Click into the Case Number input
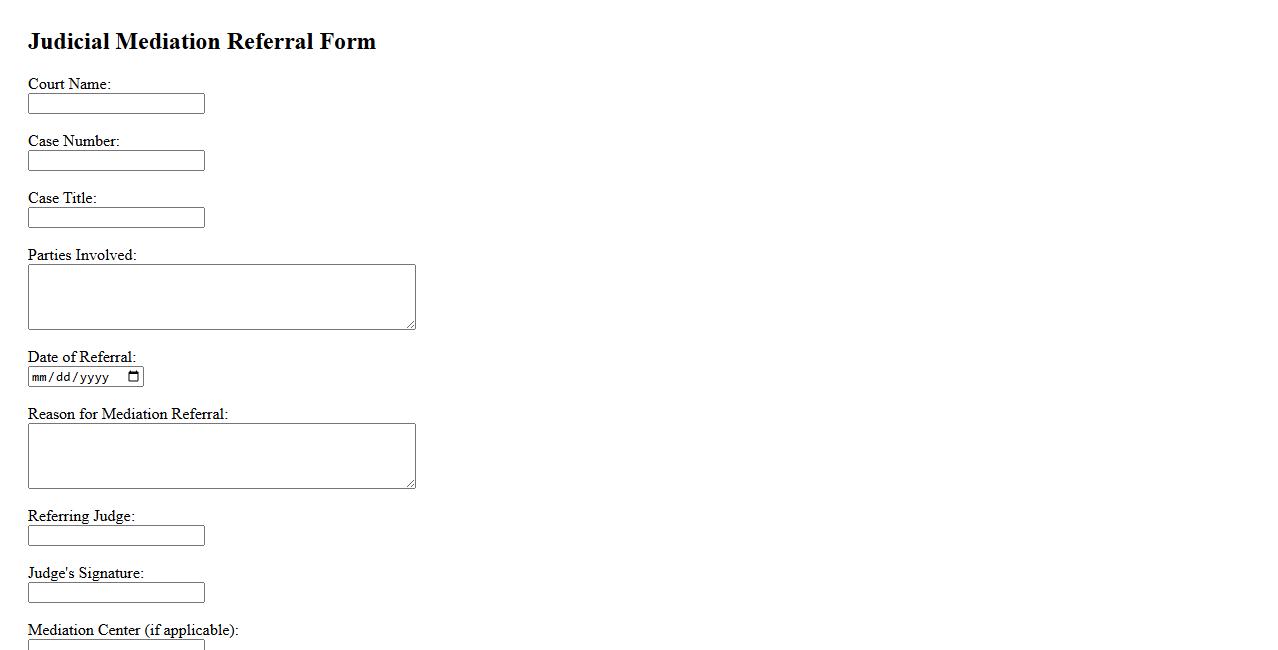 (x=116, y=161)
